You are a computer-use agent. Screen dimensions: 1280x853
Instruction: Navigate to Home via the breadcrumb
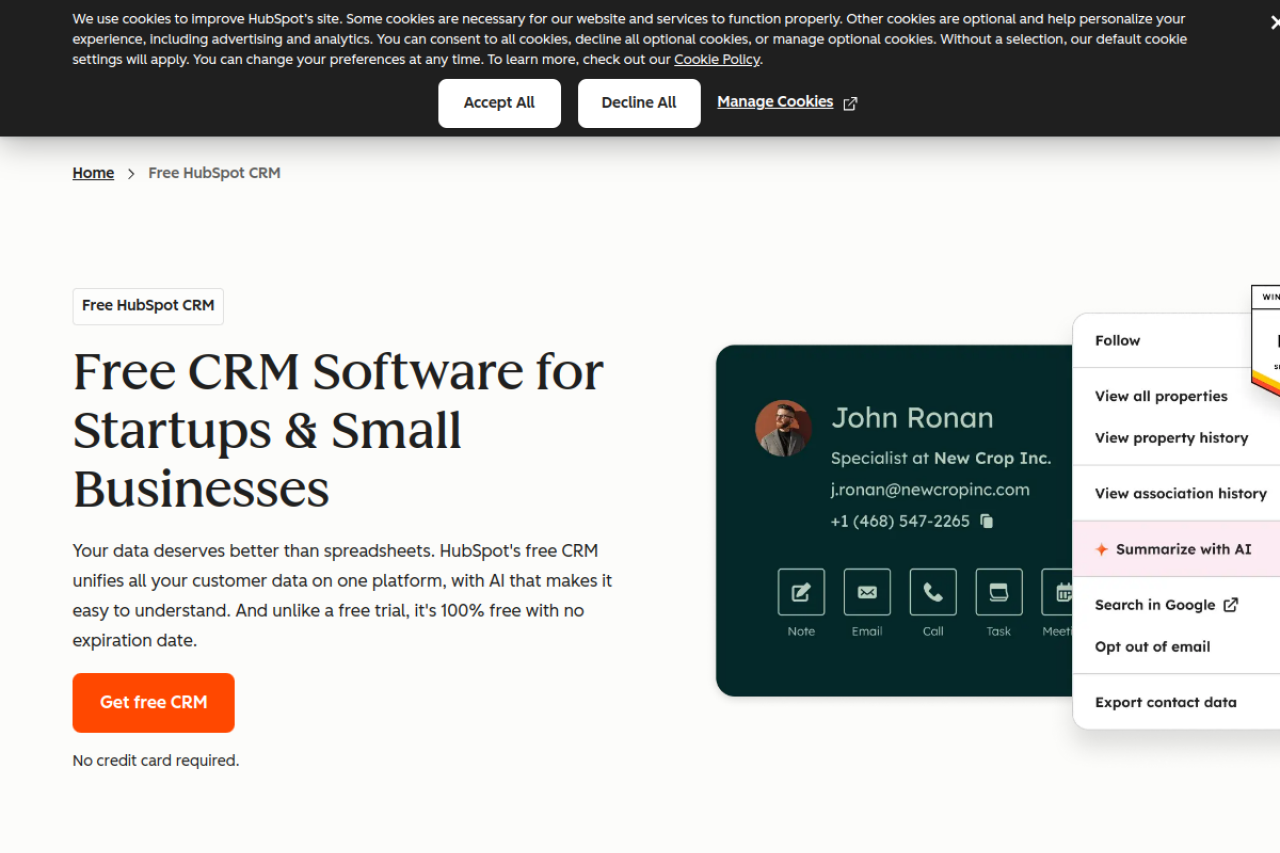coord(93,172)
